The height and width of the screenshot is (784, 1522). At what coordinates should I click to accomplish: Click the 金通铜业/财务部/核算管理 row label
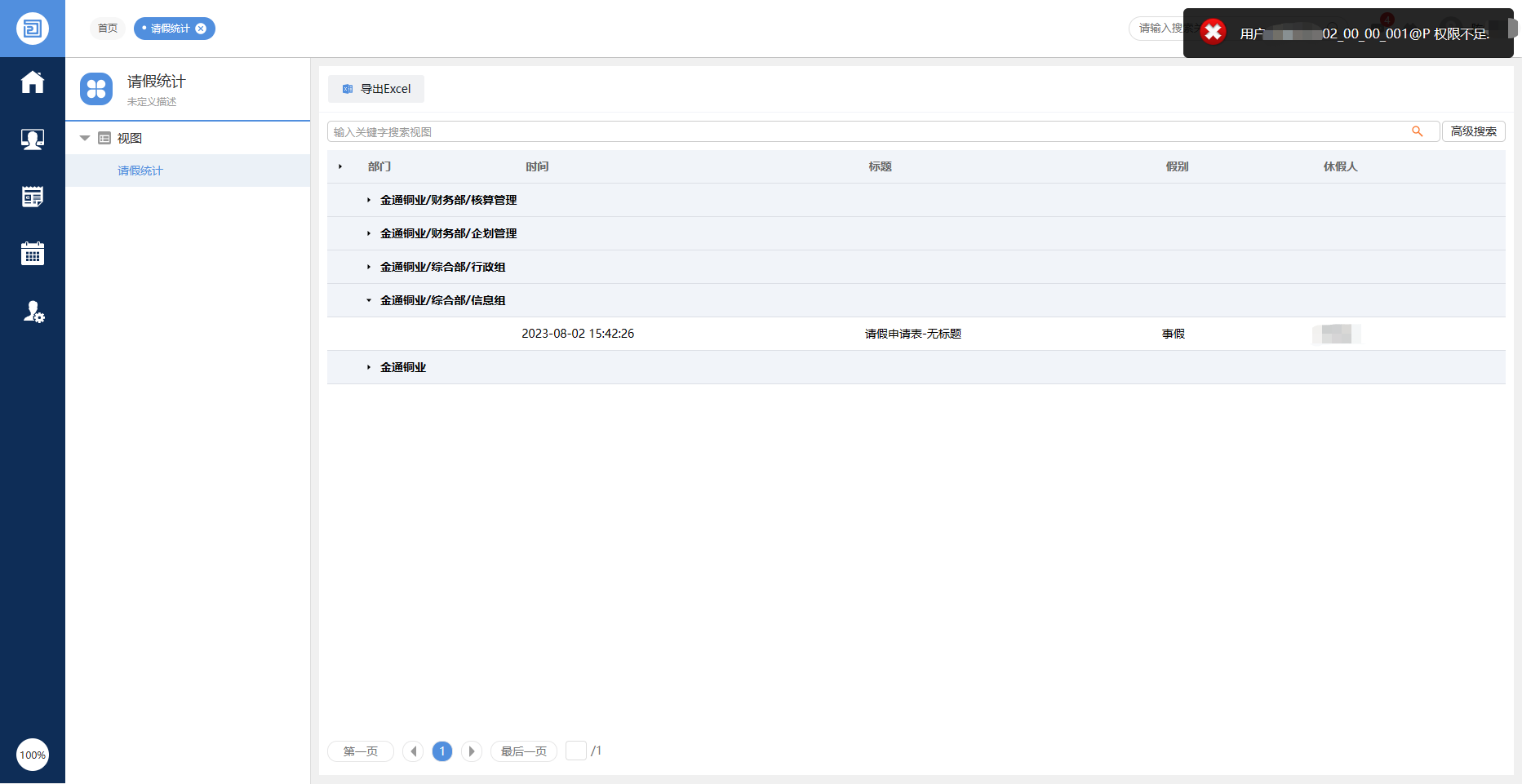[x=449, y=200]
